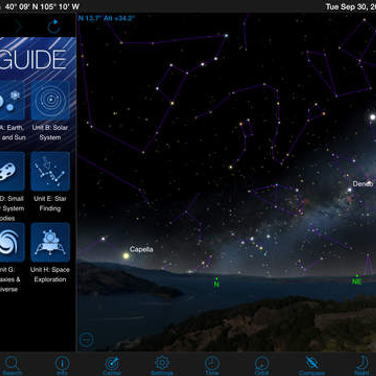Toggle the Compass mode
Image resolution: width=376 pixels, height=376 pixels.
pos(312,365)
